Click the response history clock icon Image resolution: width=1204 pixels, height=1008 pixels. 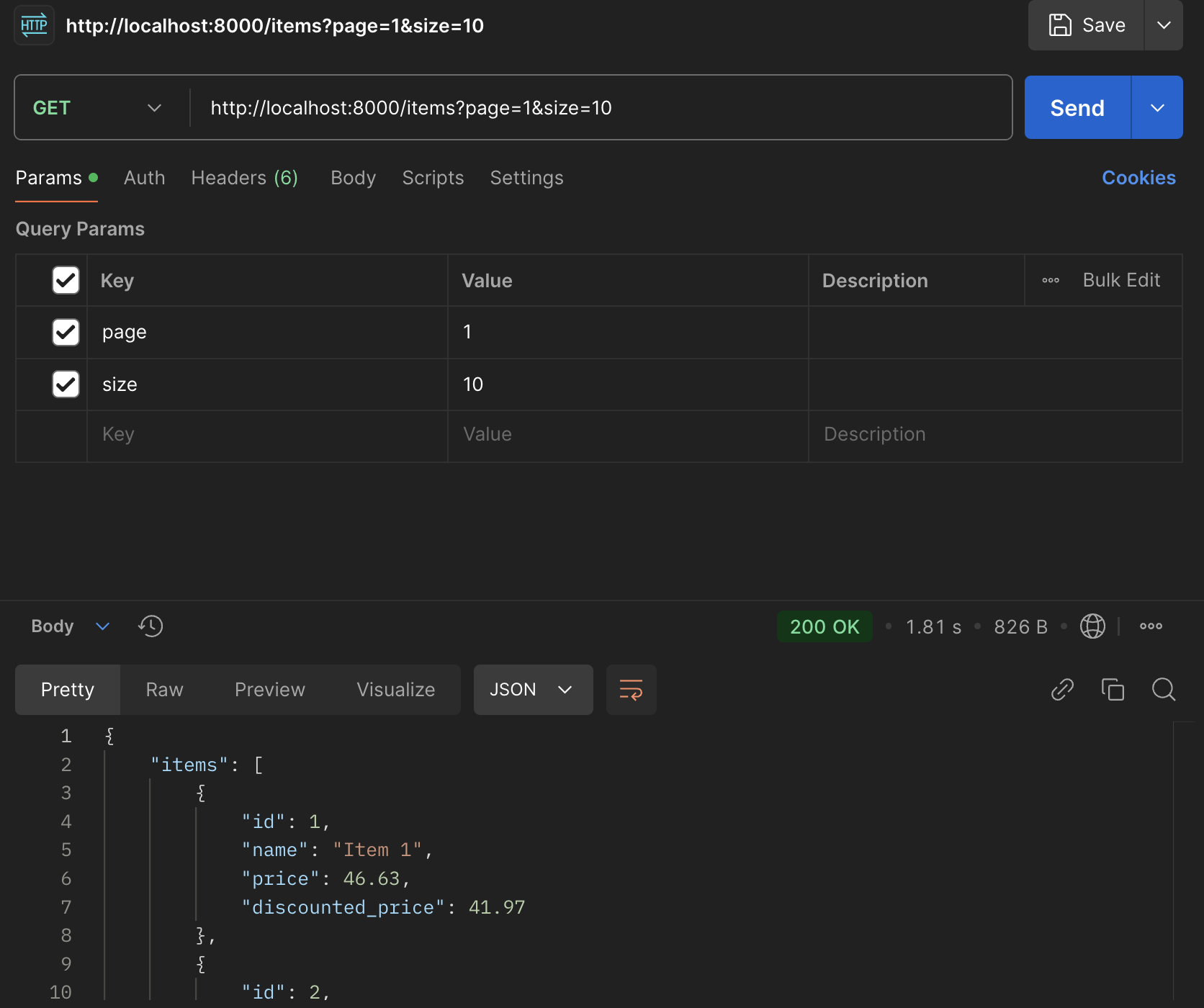point(150,626)
